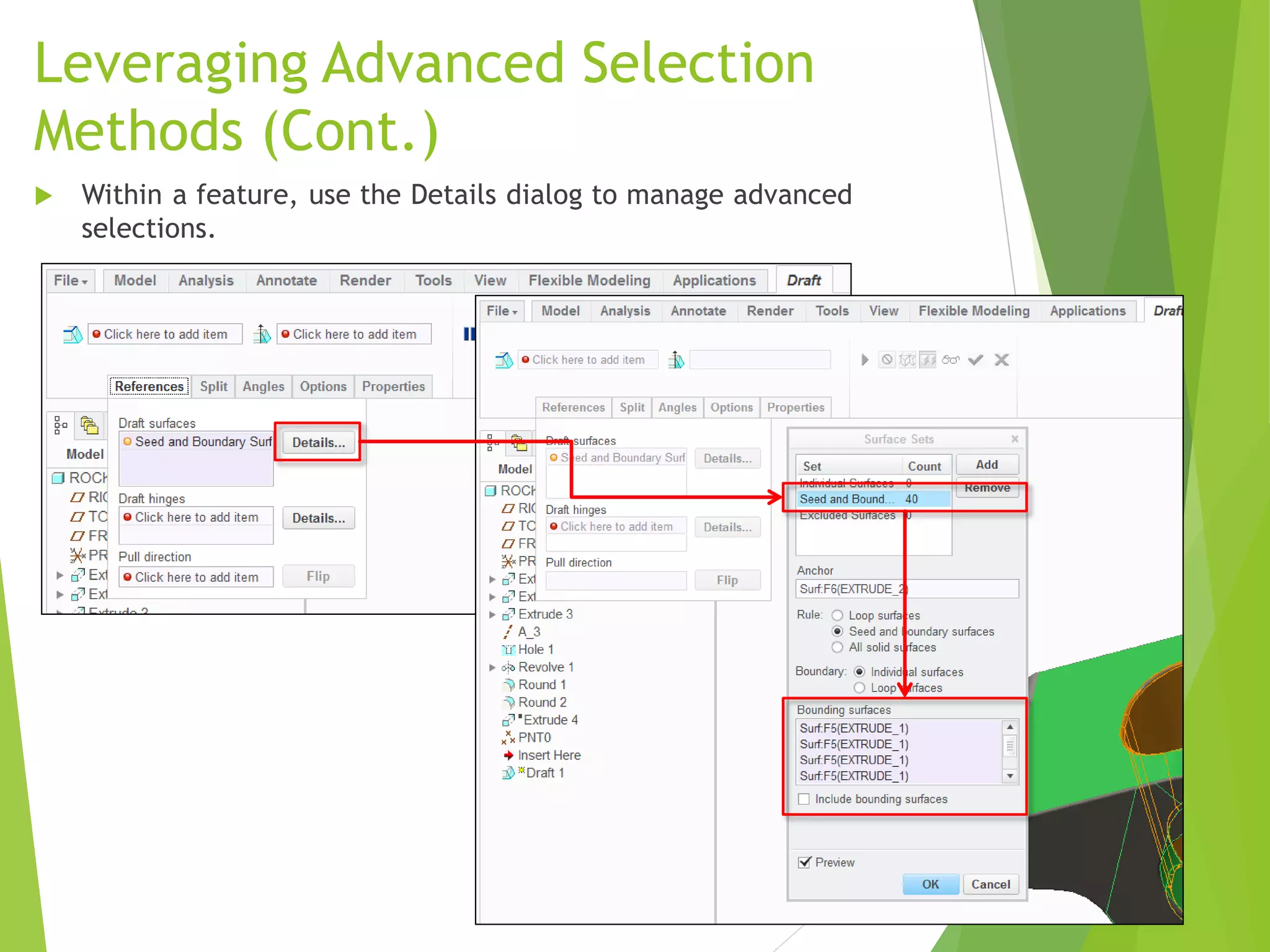This screenshot has width=1270, height=952.
Task: Click Add button in Surface Sets
Action: 987,465
